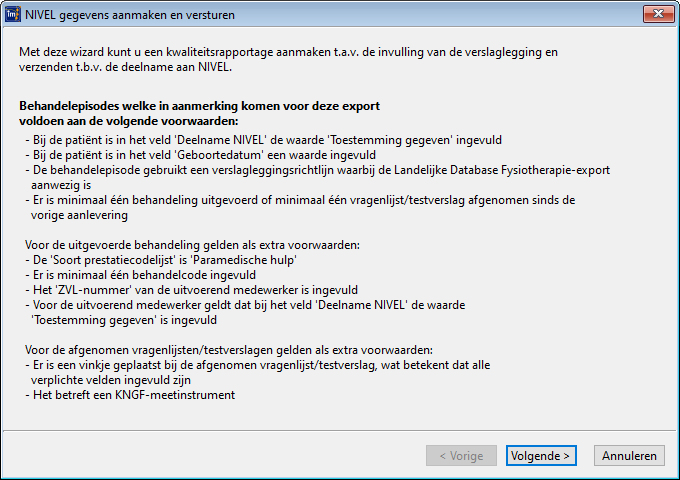The height and width of the screenshot is (480, 680).
Task: Click the line about 'minimaal één behandeling uitgevoerd'
Action: click(x=300, y=200)
